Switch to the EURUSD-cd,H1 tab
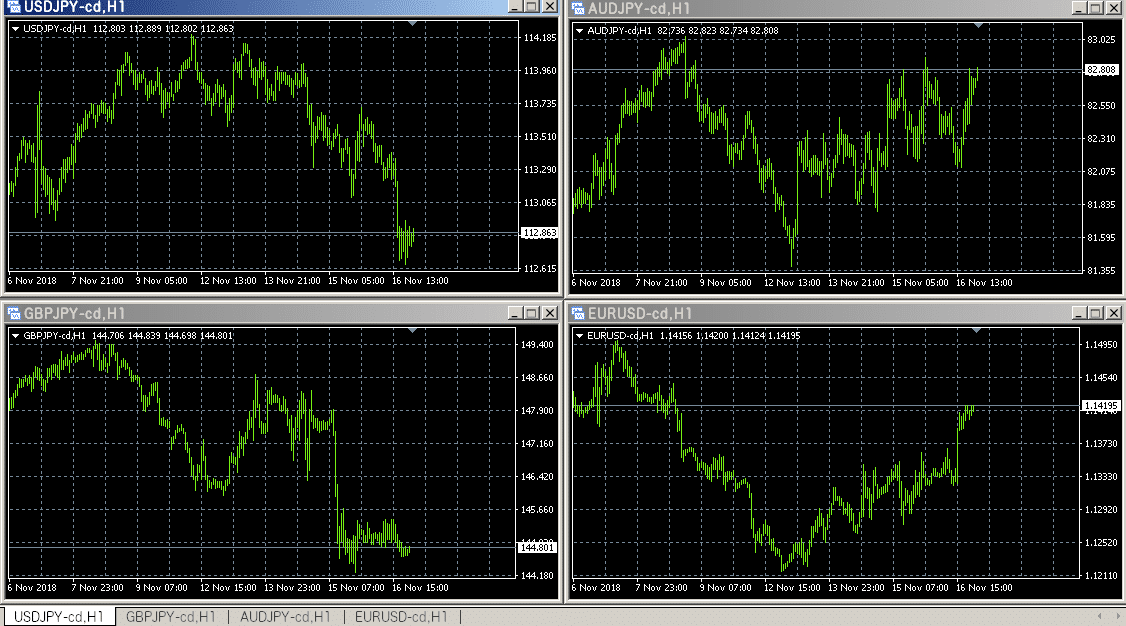1126x626 pixels. tap(401, 617)
